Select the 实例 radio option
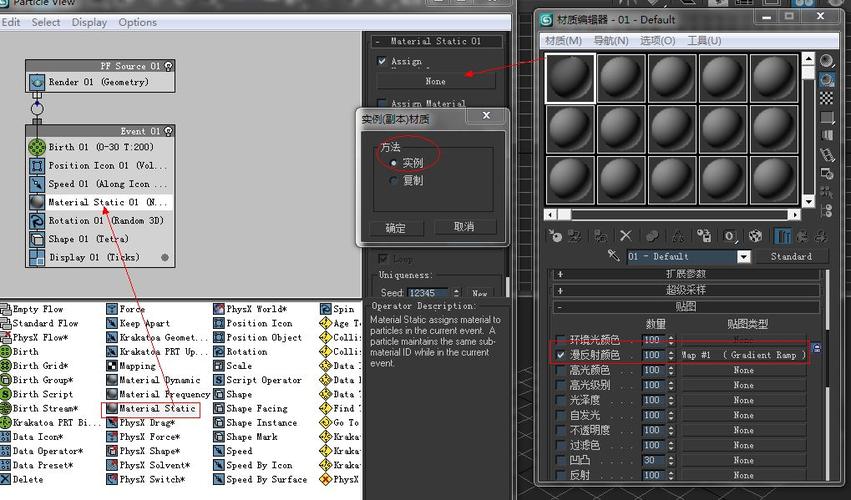Screen dimensions: 851x500 (x=395, y=162)
